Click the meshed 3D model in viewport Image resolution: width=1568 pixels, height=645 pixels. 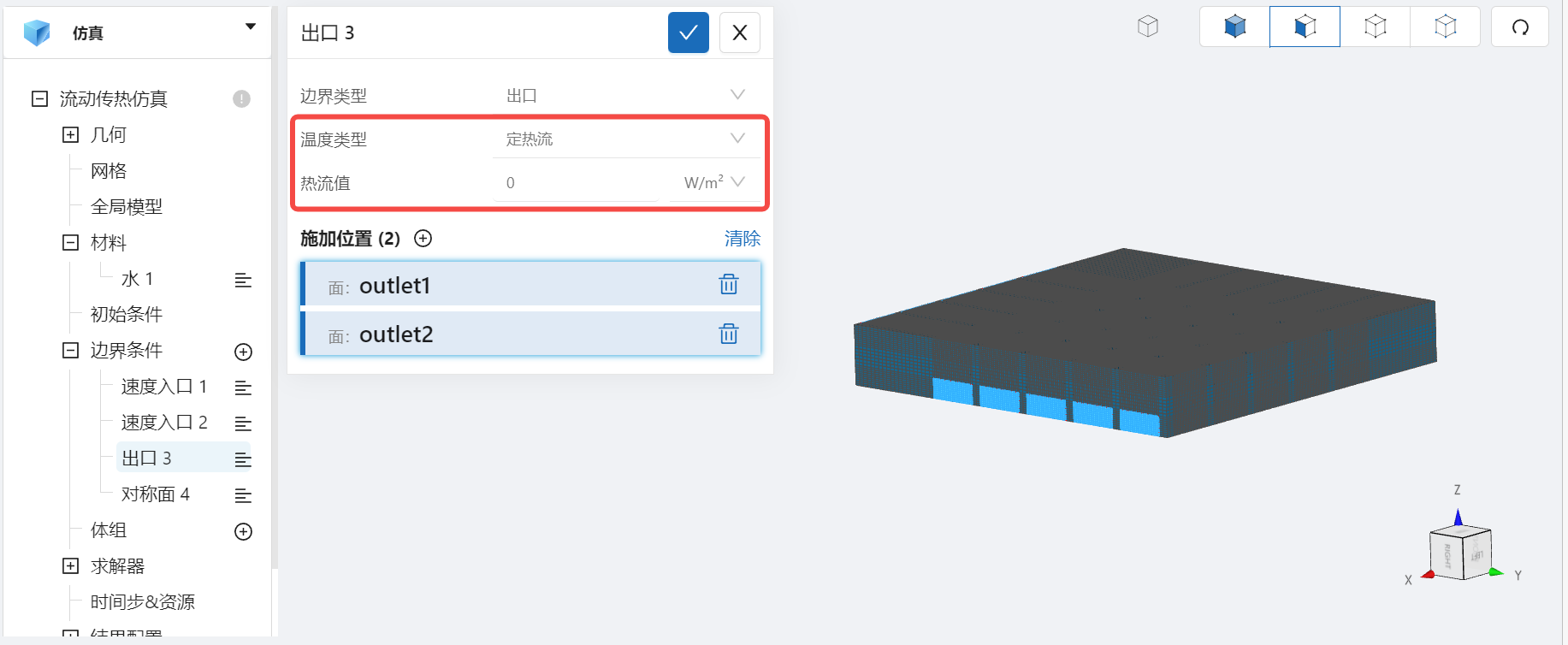pyautogui.click(x=1145, y=342)
